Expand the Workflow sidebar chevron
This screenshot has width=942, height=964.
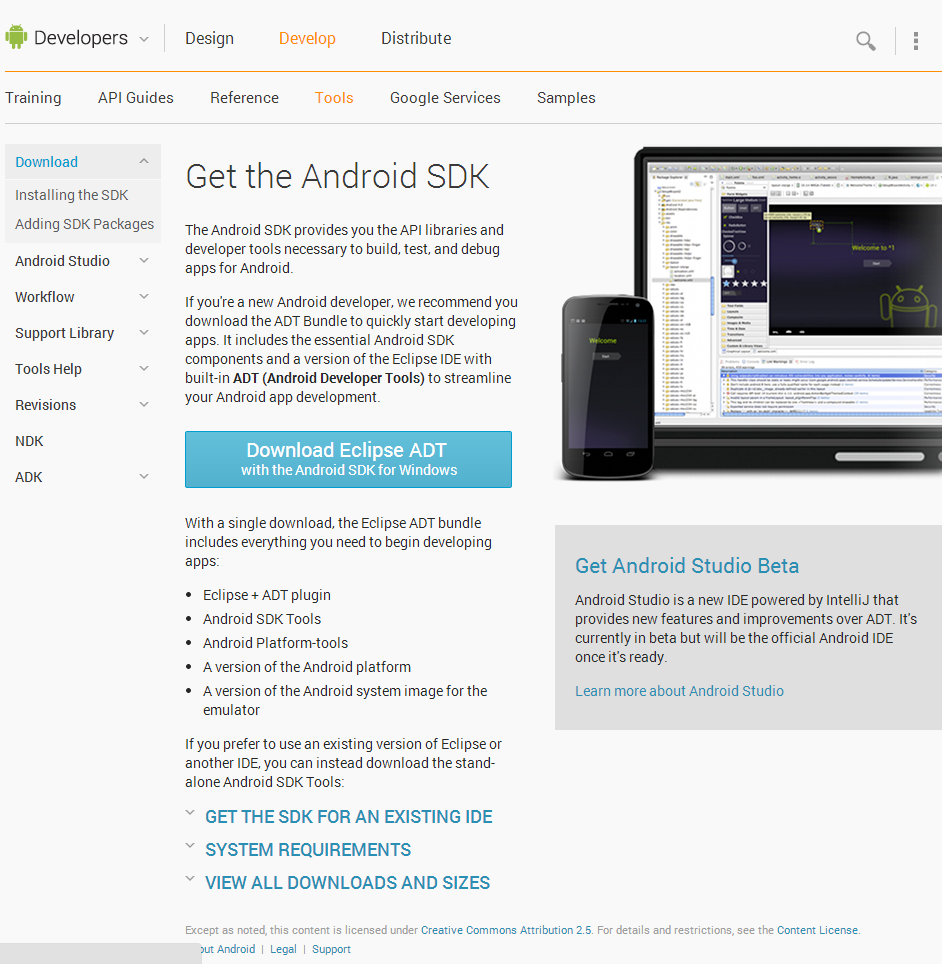click(x=144, y=296)
